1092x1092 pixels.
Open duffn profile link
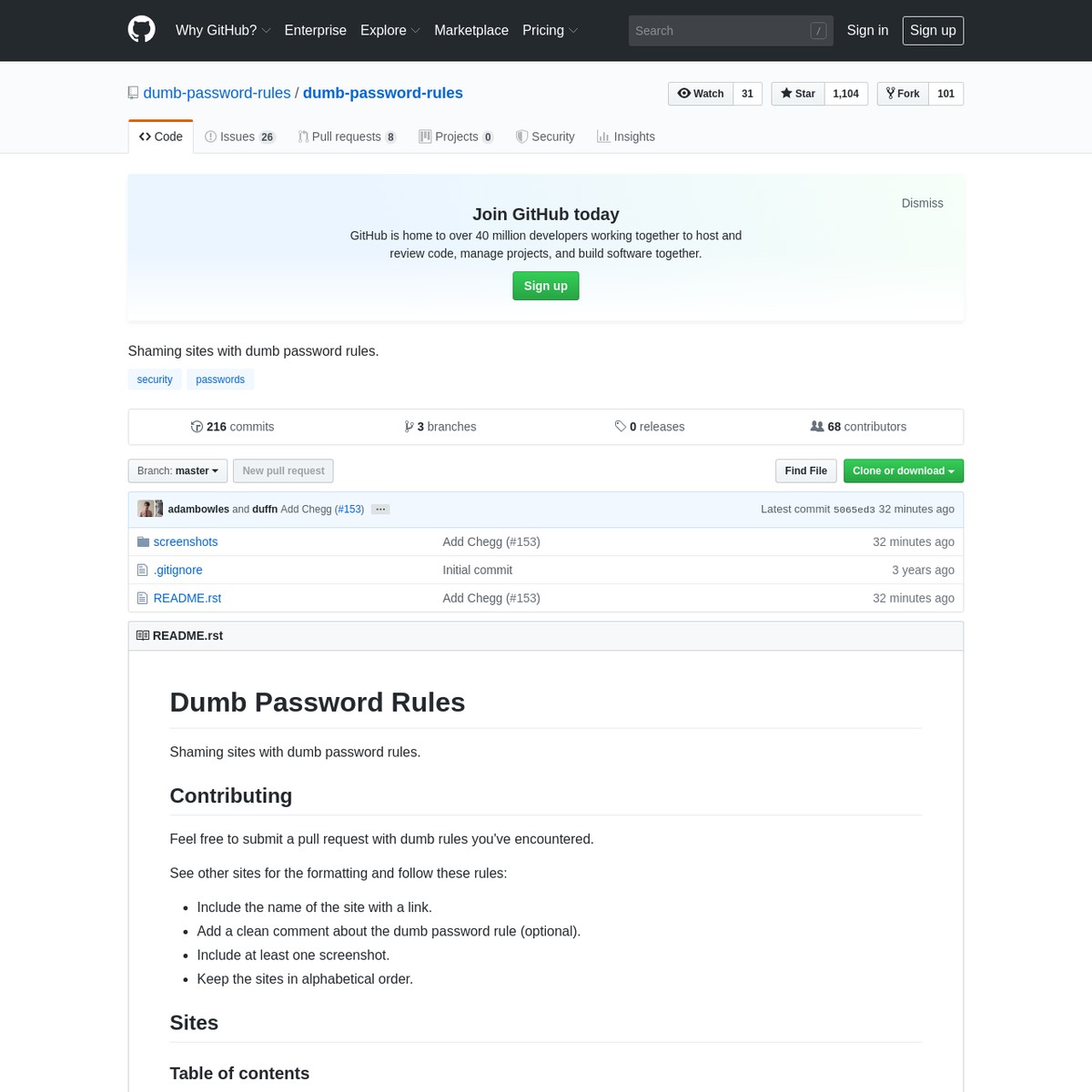tap(265, 510)
